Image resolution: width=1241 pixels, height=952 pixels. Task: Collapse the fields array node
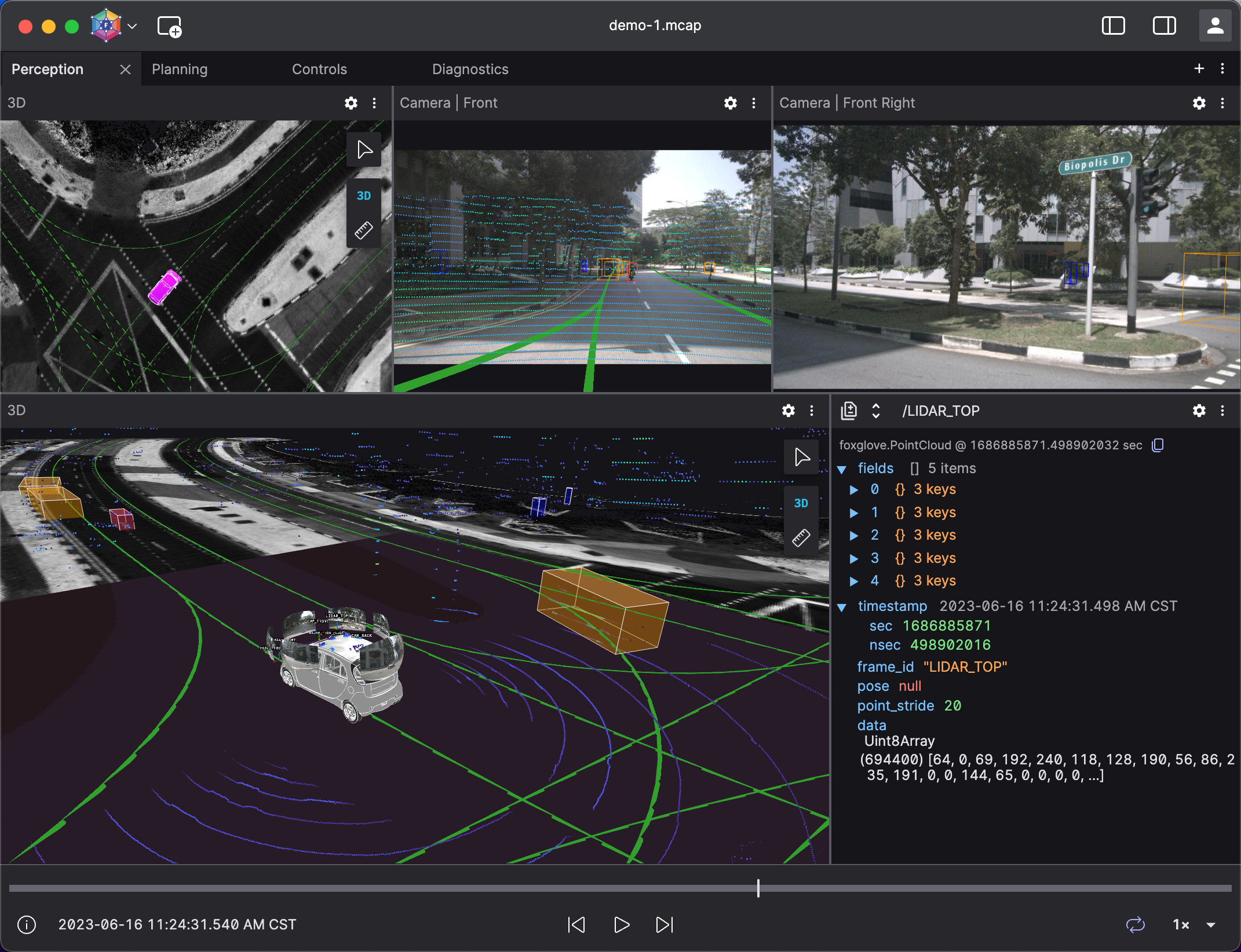(842, 469)
